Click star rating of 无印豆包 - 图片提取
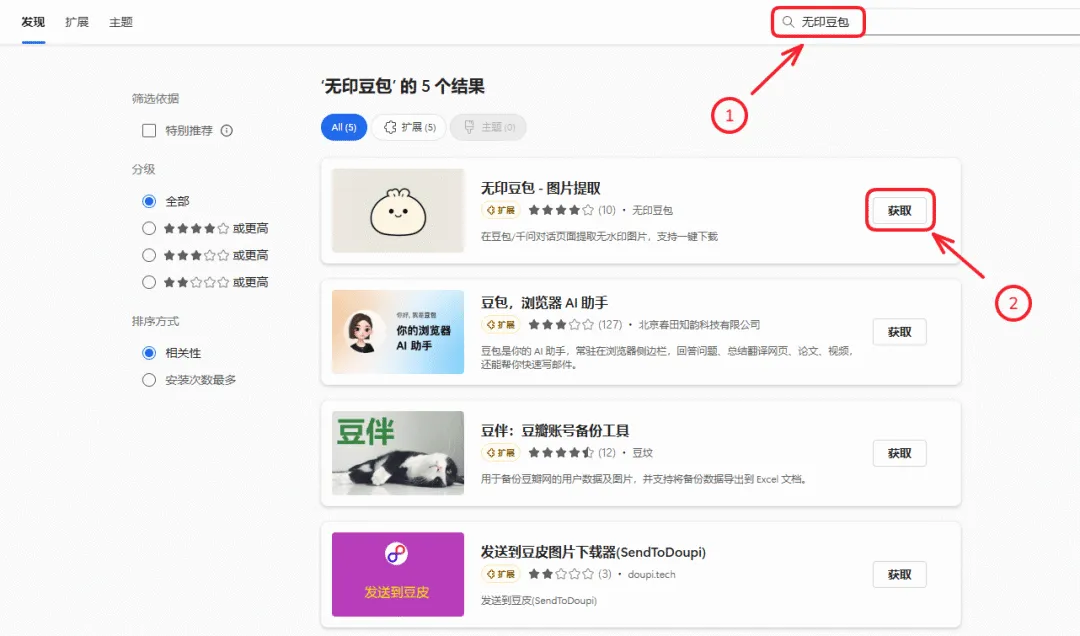This screenshot has width=1080, height=636. [561, 210]
